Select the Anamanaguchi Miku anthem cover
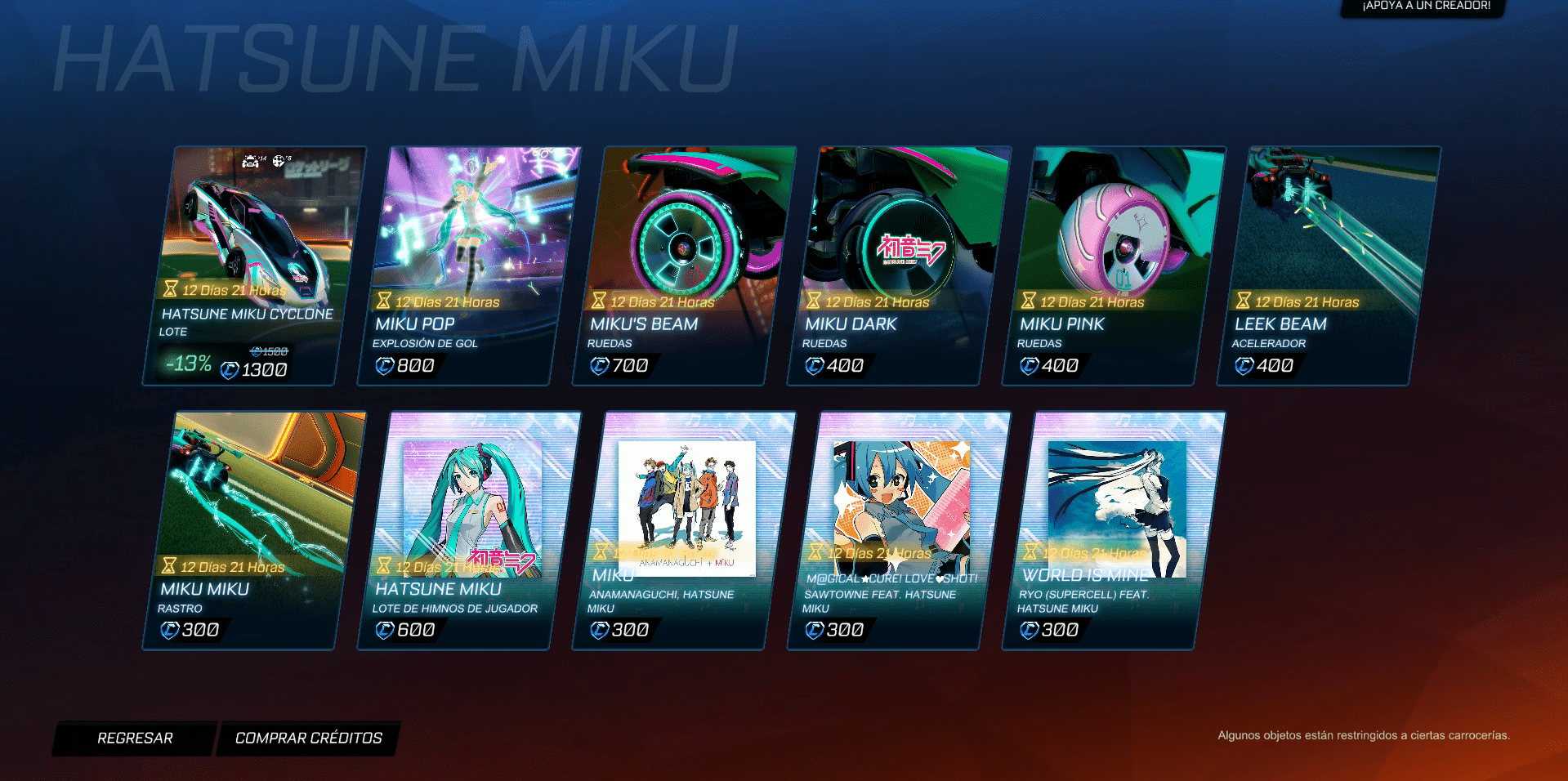This screenshot has height=781, width=1568. click(686, 508)
